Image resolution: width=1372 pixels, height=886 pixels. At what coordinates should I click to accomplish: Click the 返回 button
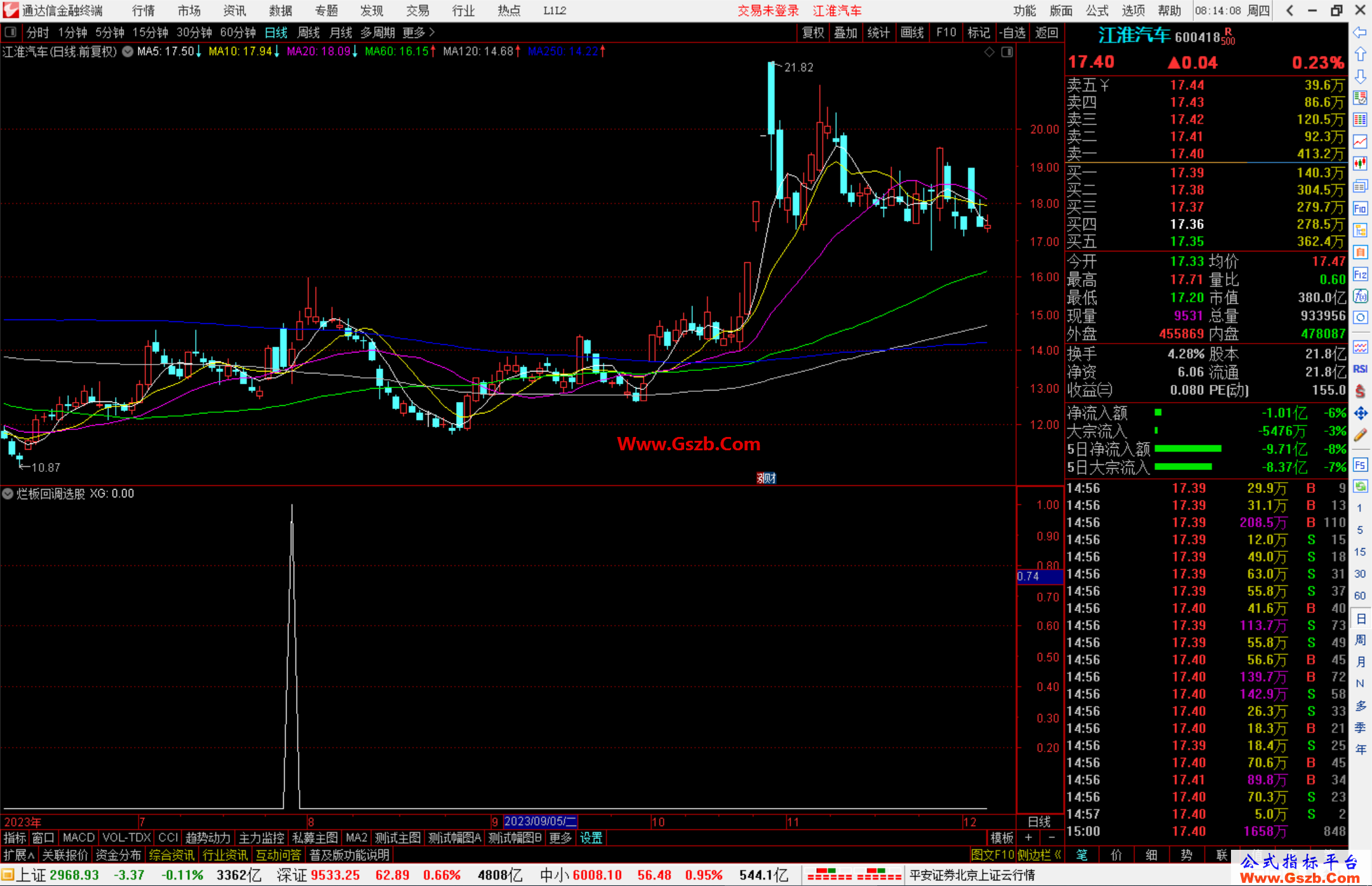pyautogui.click(x=1047, y=32)
